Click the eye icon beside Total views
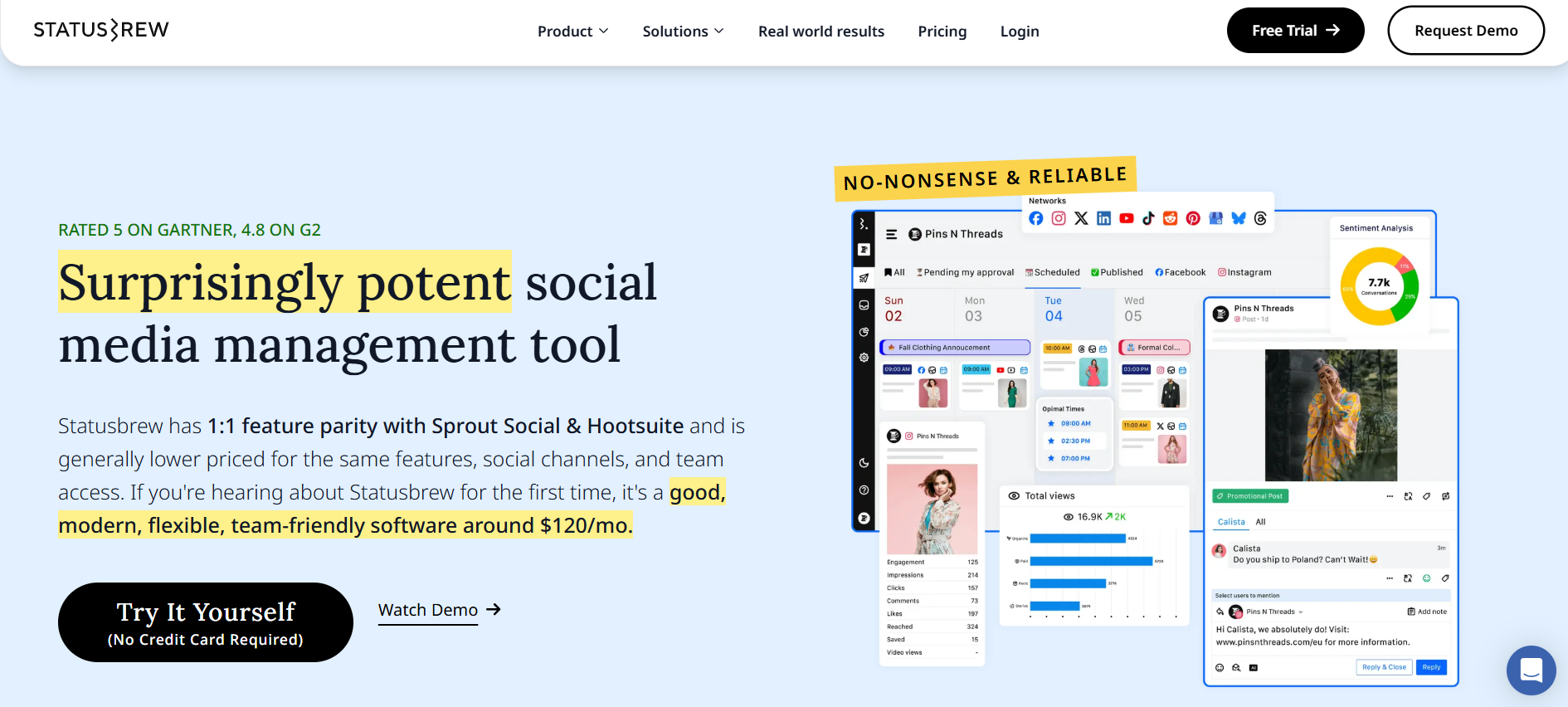This screenshot has width=1568, height=707. 1014,496
